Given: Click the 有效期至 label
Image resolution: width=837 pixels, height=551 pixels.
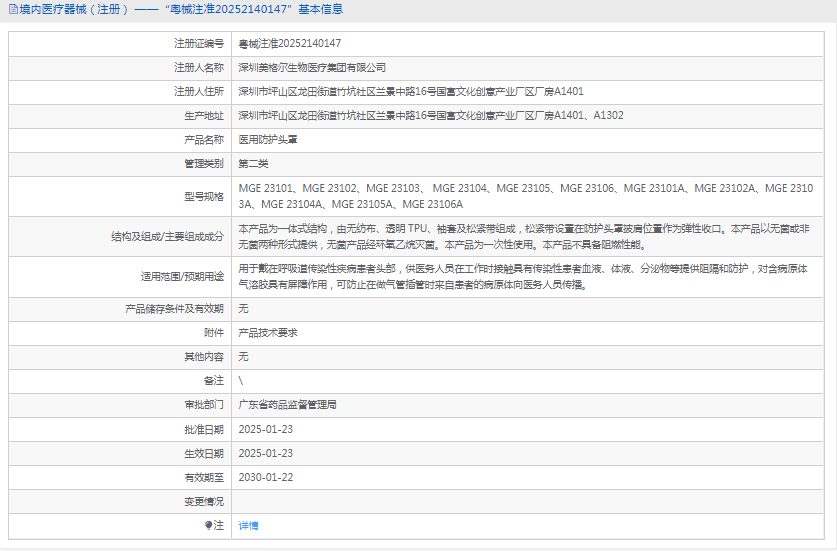Looking at the screenshot, I should coord(204,477).
